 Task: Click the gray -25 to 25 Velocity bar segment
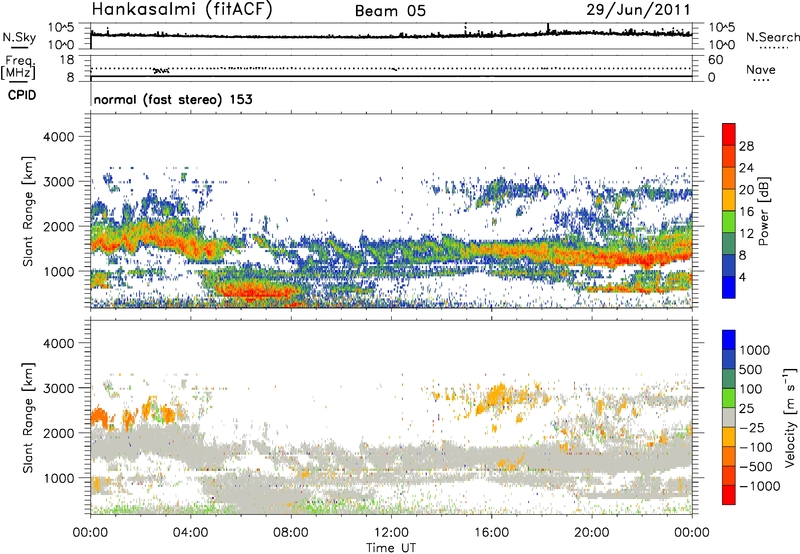coord(729,417)
